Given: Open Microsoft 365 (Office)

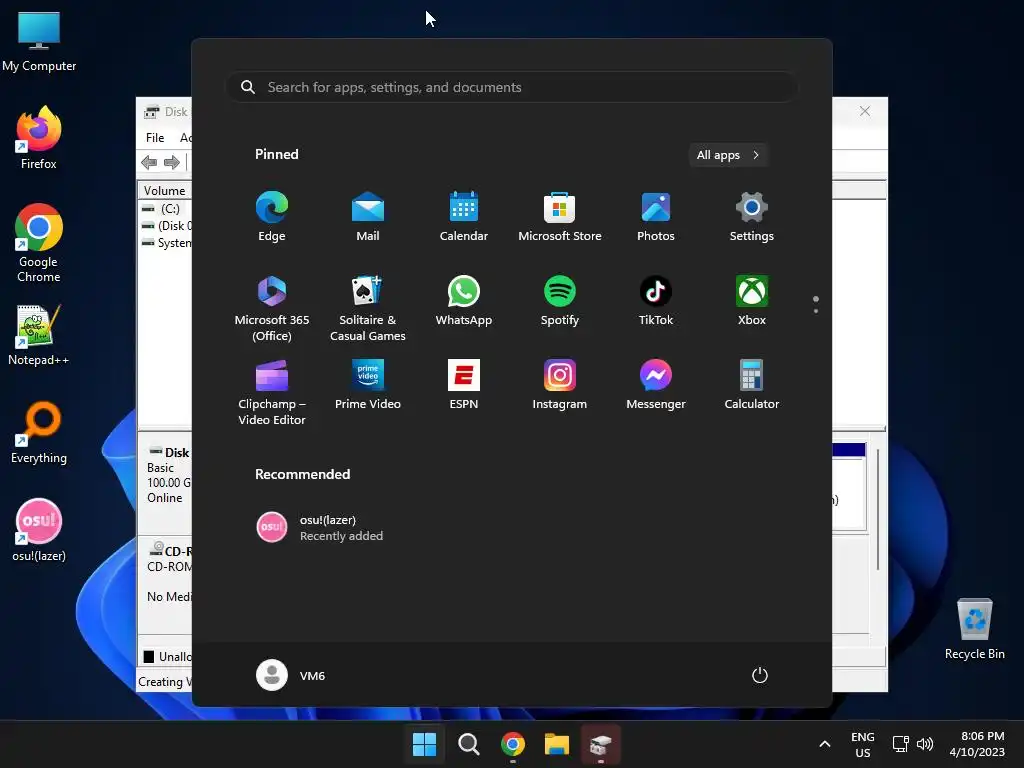Looking at the screenshot, I should tap(272, 308).
